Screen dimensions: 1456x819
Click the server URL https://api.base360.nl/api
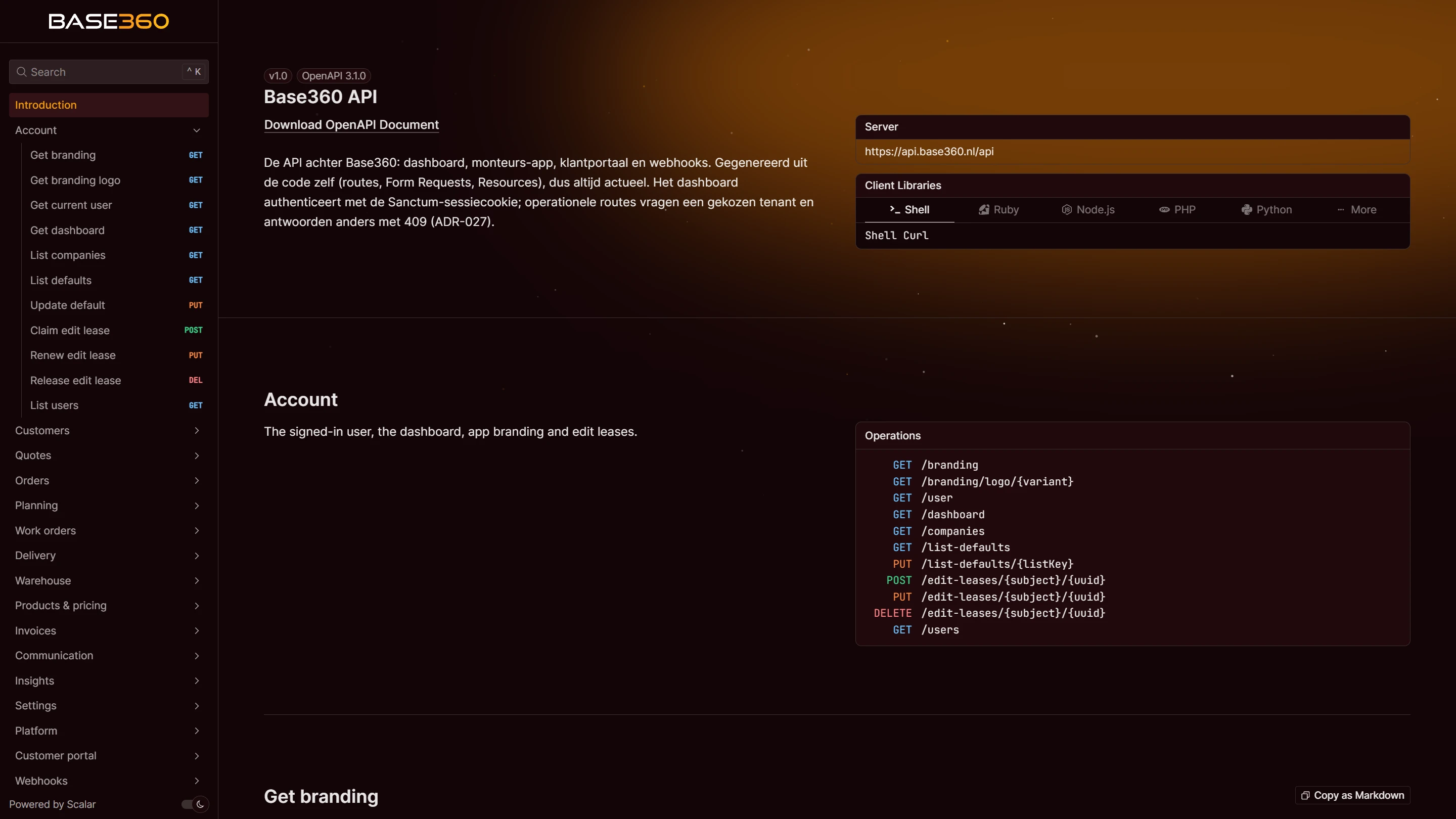tap(929, 152)
